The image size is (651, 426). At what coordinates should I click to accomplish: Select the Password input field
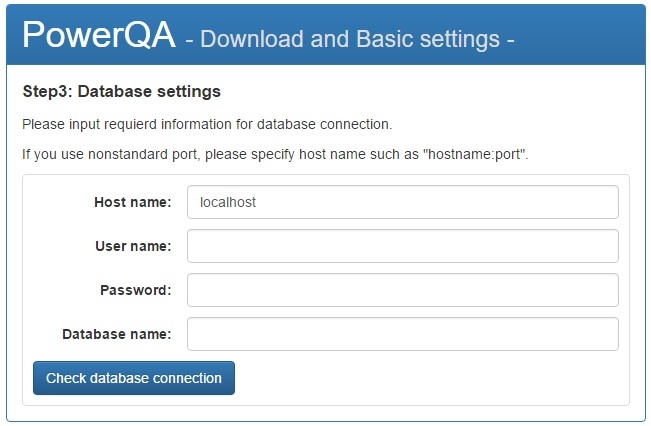[402, 290]
